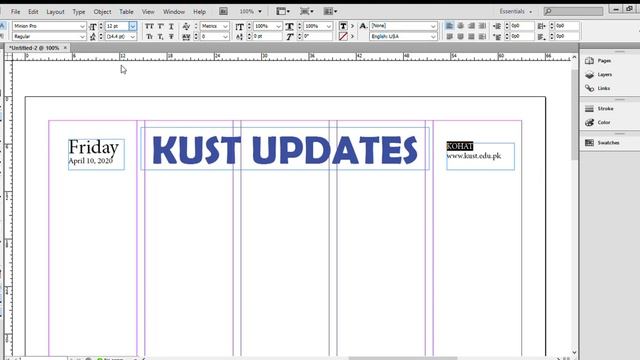The height and width of the screenshot is (360, 640).
Task: Open the Stroke panel
Action: coord(599,109)
